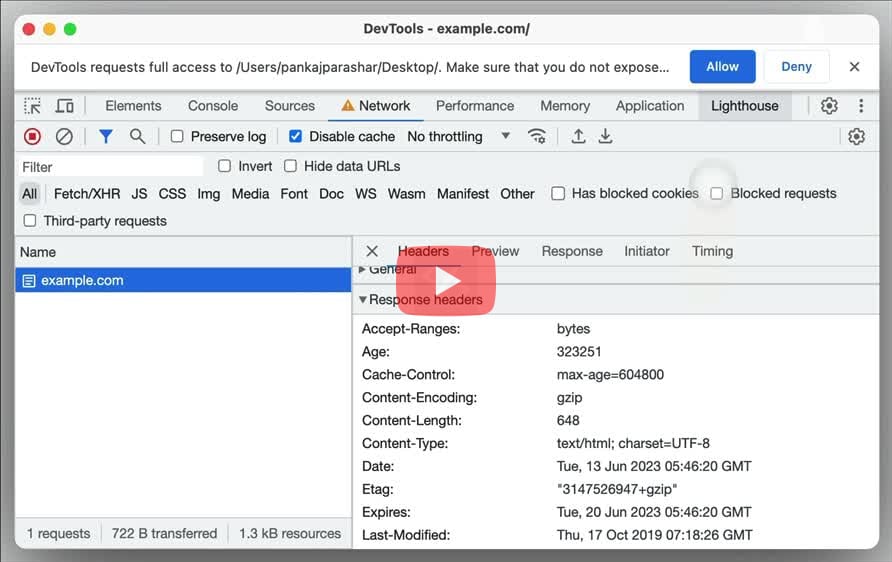Filter requests by Wasm
Screen dimensions: 892x562
pyautogui.click(x=406, y=194)
